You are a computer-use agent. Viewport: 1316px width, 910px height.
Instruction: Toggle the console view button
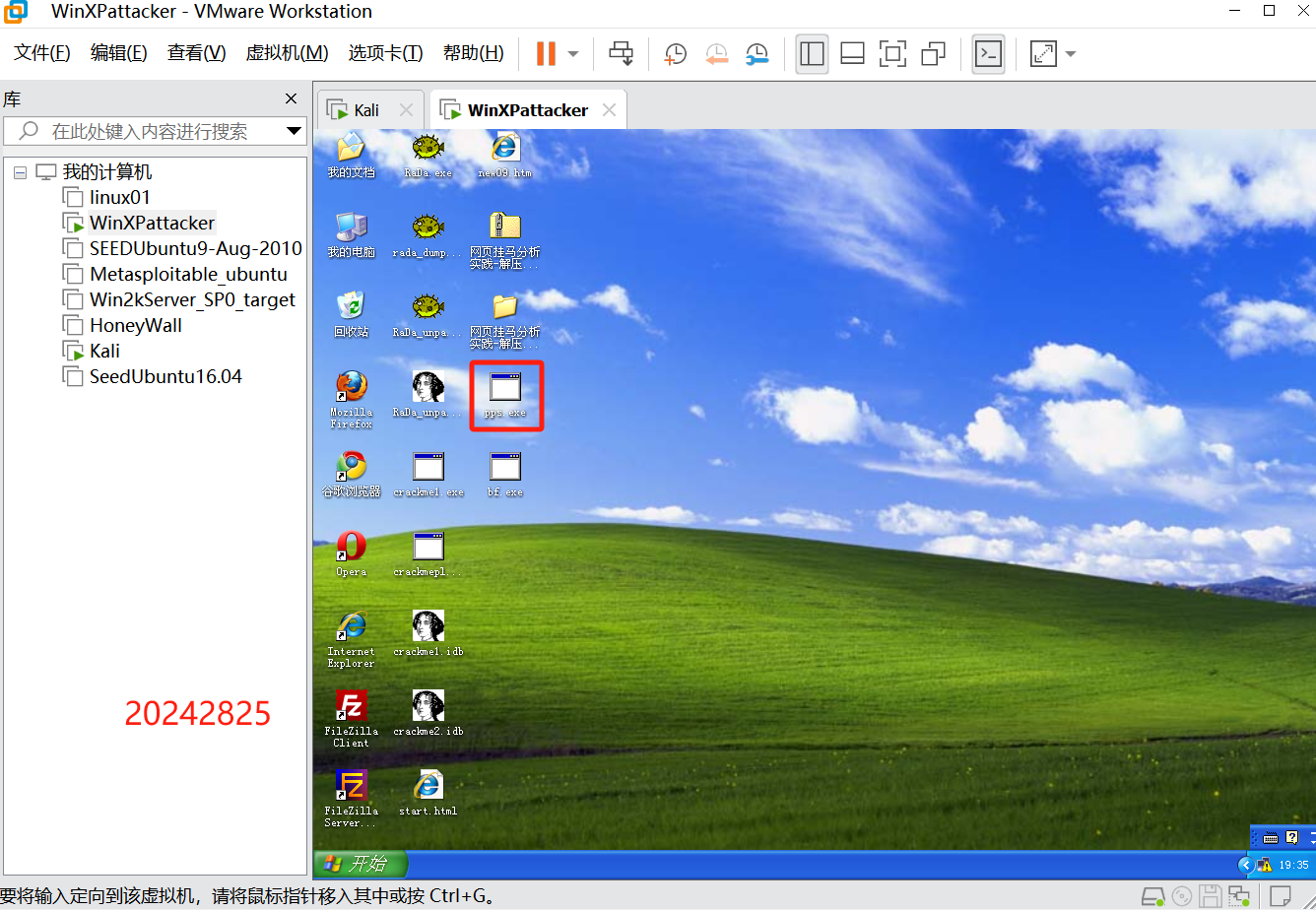point(988,54)
